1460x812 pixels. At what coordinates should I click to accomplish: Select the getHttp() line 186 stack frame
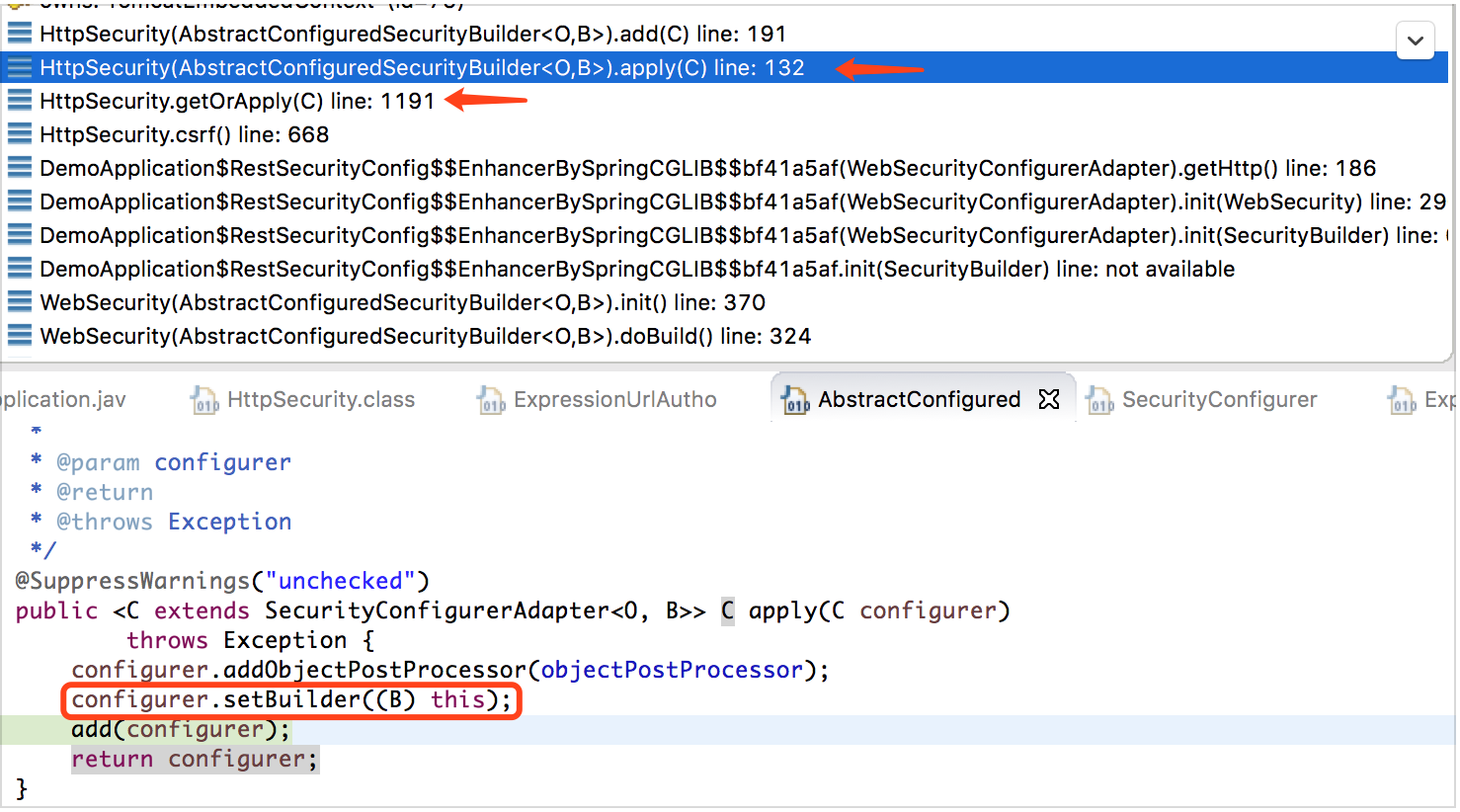click(707, 168)
